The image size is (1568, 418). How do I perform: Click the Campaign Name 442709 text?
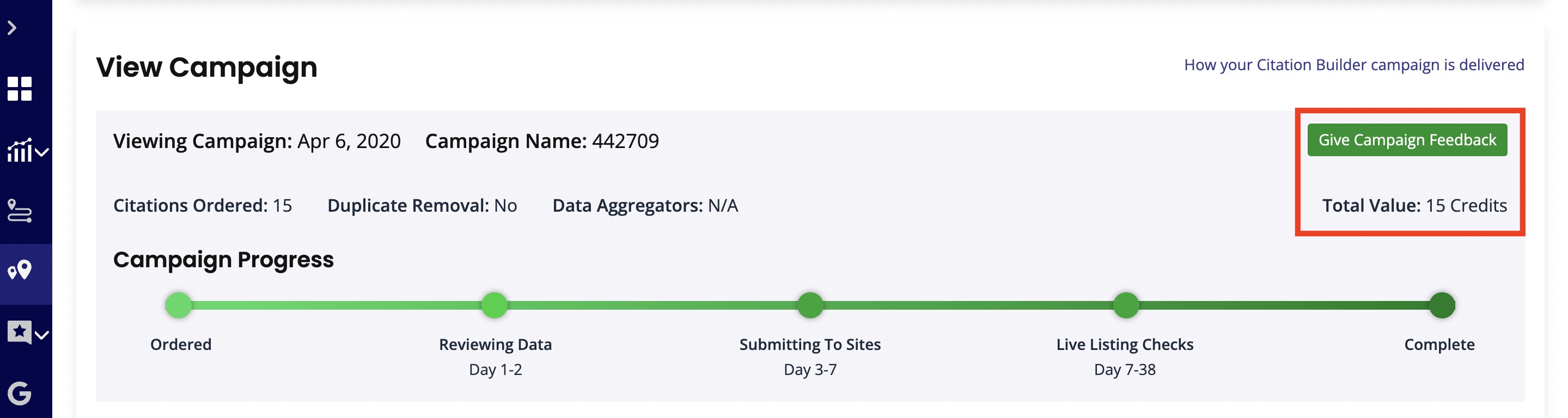pyautogui.click(x=542, y=141)
